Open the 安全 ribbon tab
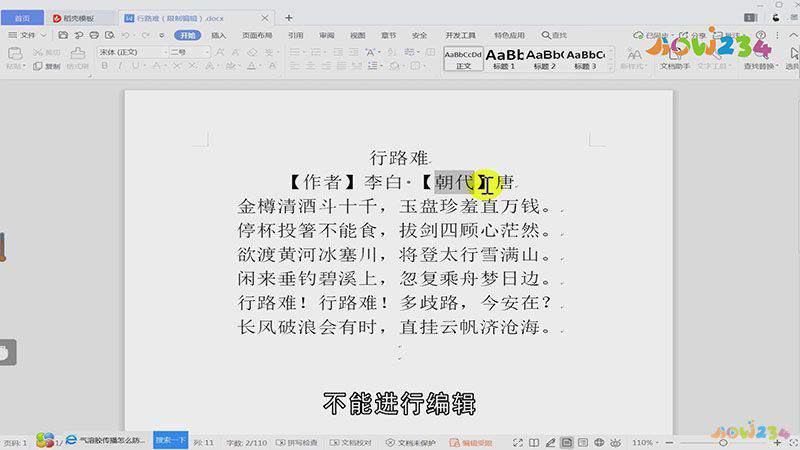This screenshot has height=450, width=800. click(x=419, y=35)
